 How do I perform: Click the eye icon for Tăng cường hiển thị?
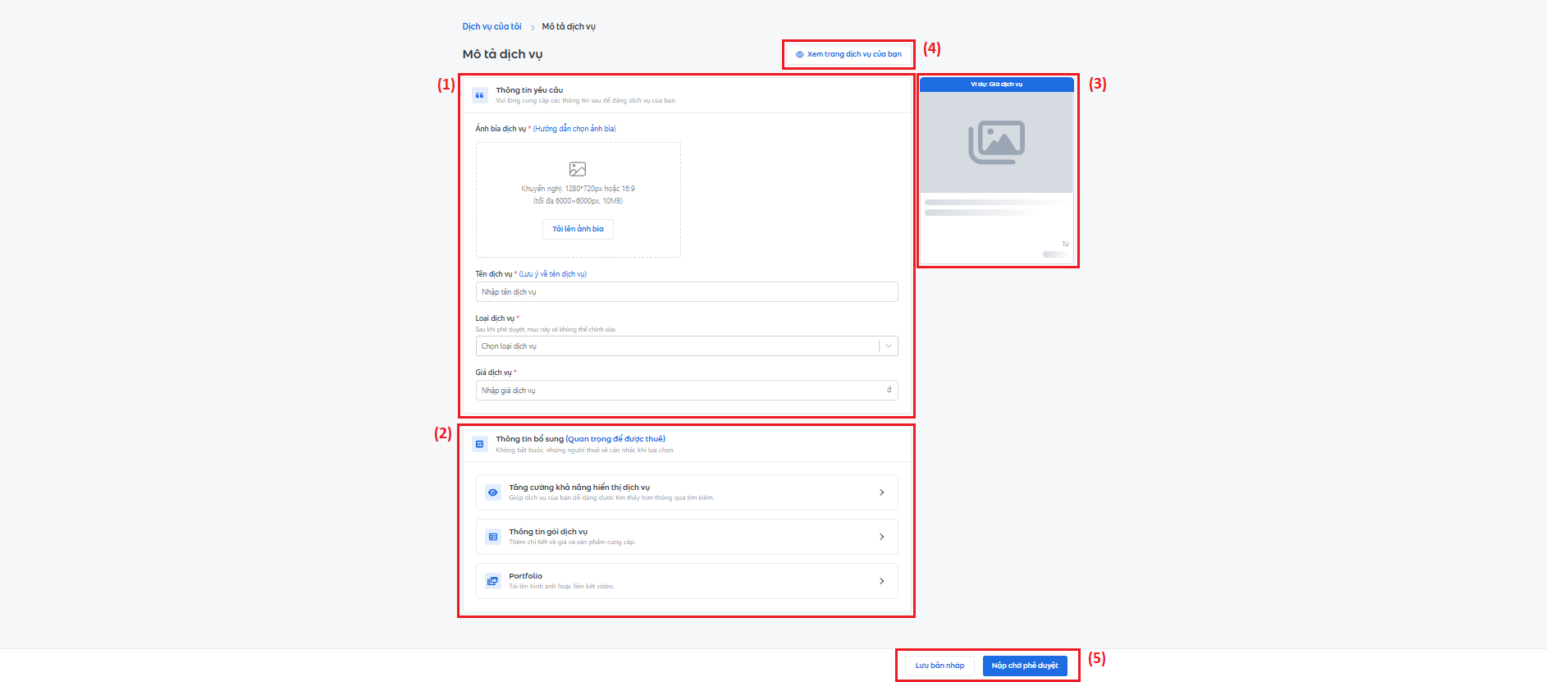(x=493, y=492)
